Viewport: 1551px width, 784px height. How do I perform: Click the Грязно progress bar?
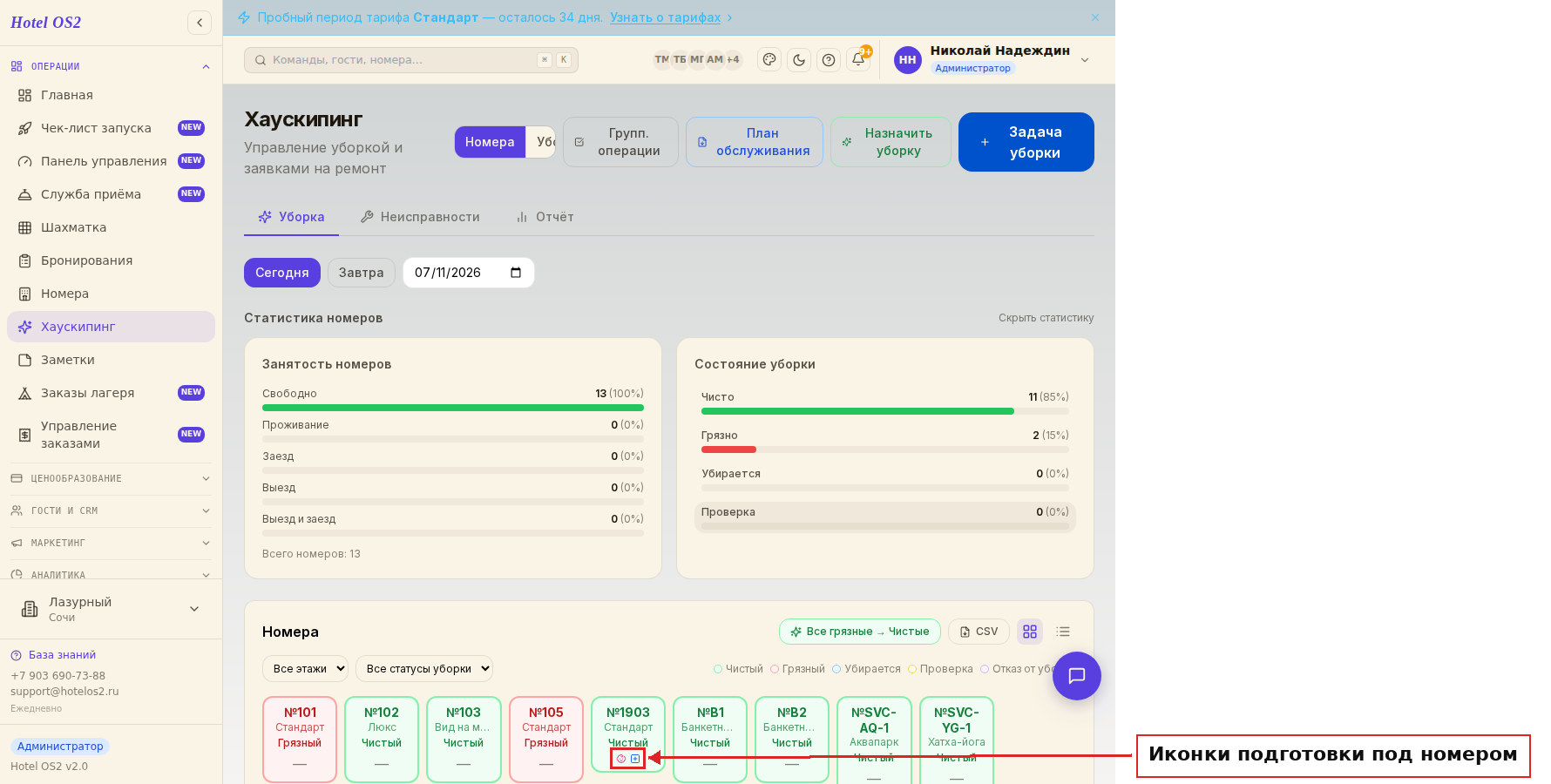(x=885, y=449)
